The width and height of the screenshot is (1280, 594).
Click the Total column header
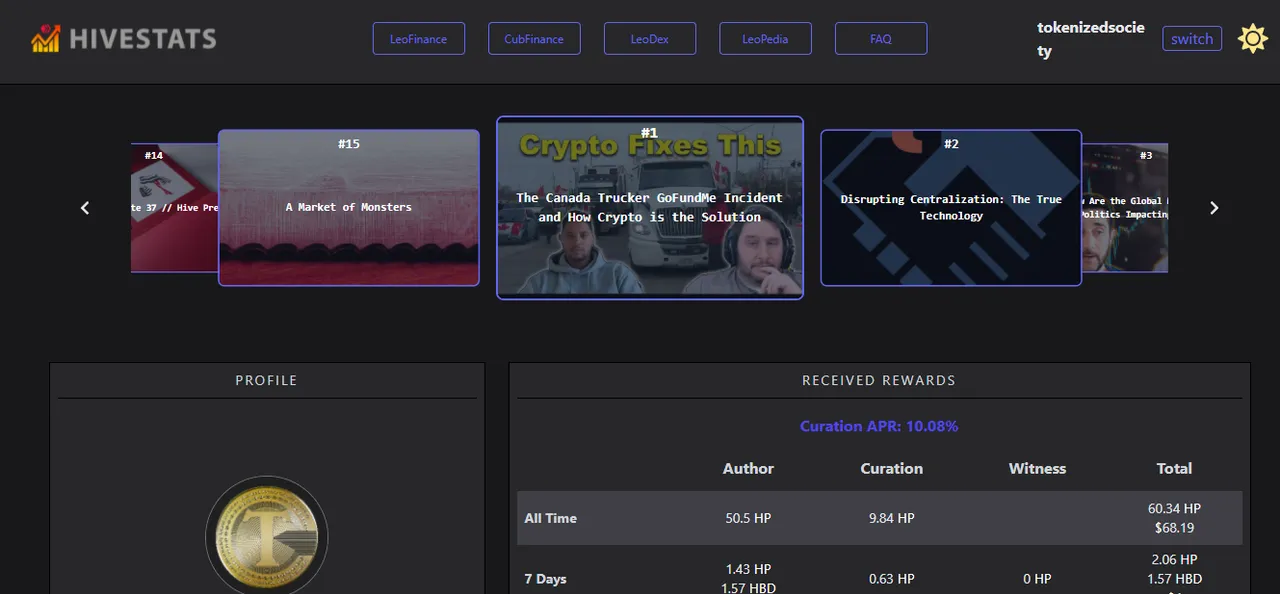click(1174, 468)
